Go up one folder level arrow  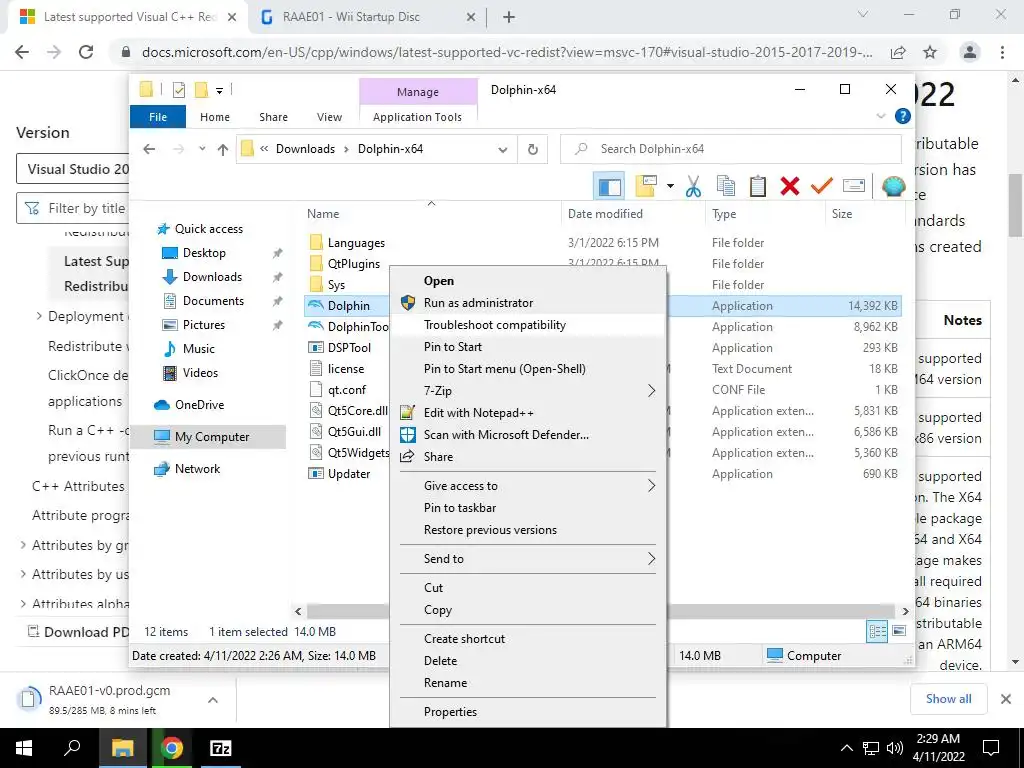[x=223, y=150]
